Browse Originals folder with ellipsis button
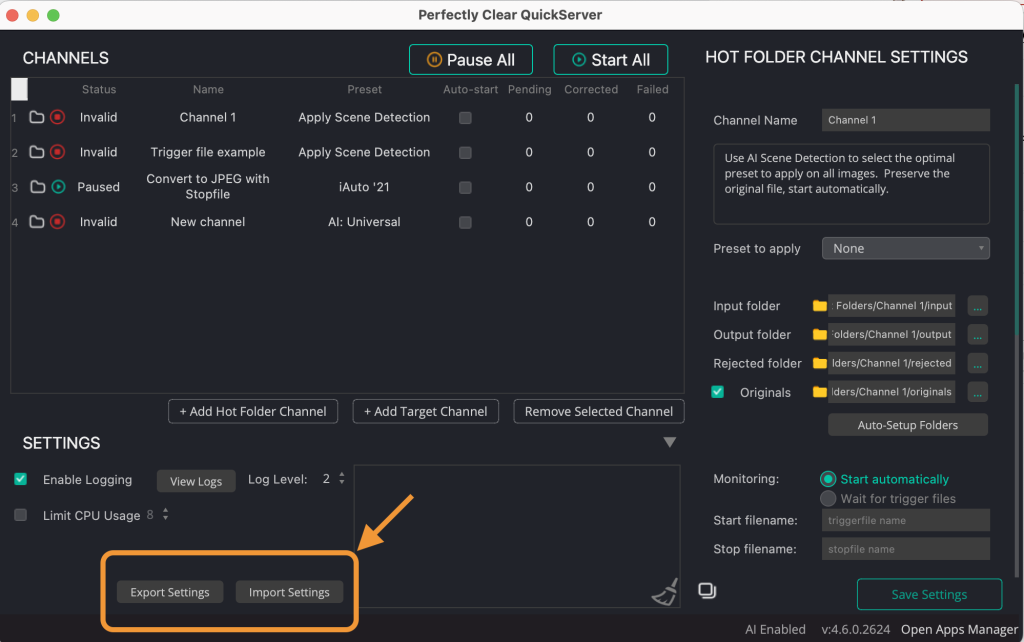Viewport: 1024px width, 642px height. coord(977,392)
